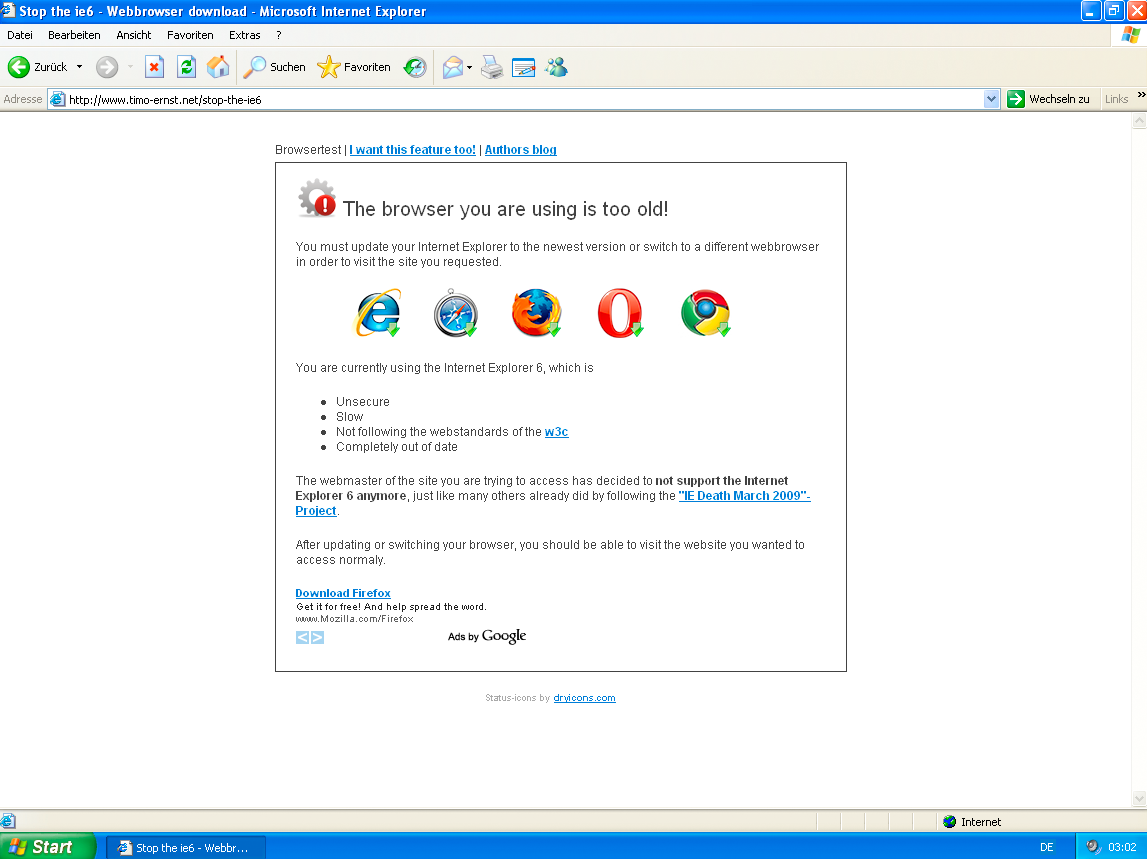Open the Datei menu
1147x859 pixels.
pyautogui.click(x=20, y=35)
